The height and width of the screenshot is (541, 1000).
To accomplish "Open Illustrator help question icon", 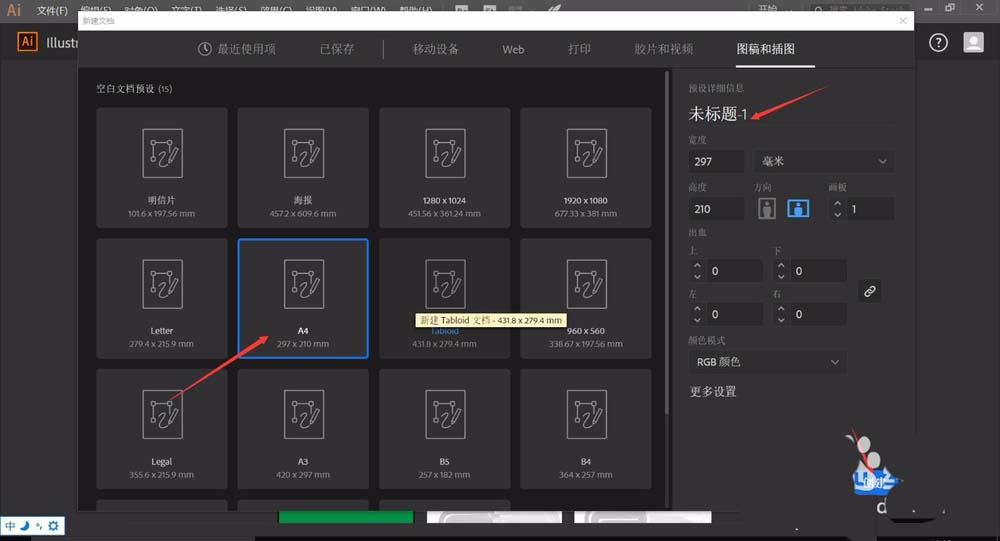I will 938,43.
